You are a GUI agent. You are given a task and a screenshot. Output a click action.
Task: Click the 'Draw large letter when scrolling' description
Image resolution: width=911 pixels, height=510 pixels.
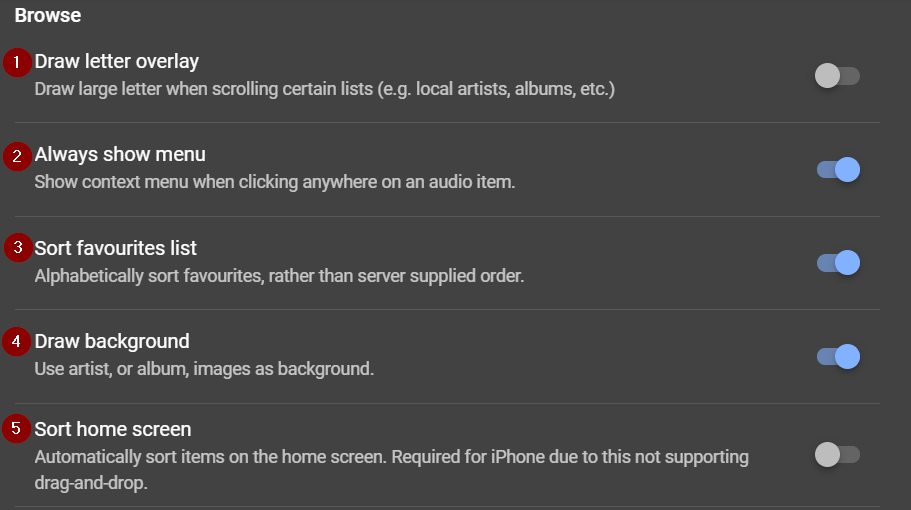324,89
